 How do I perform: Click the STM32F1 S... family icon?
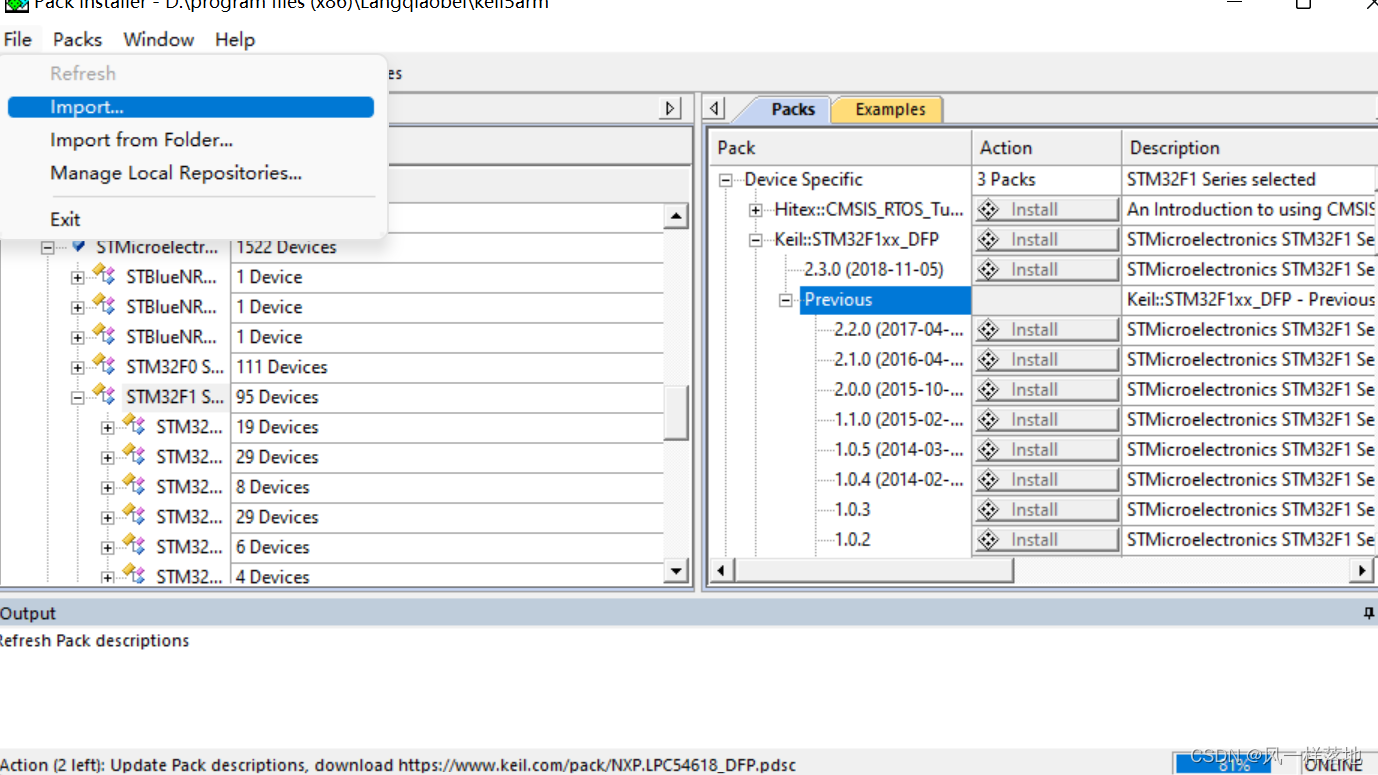(103, 396)
